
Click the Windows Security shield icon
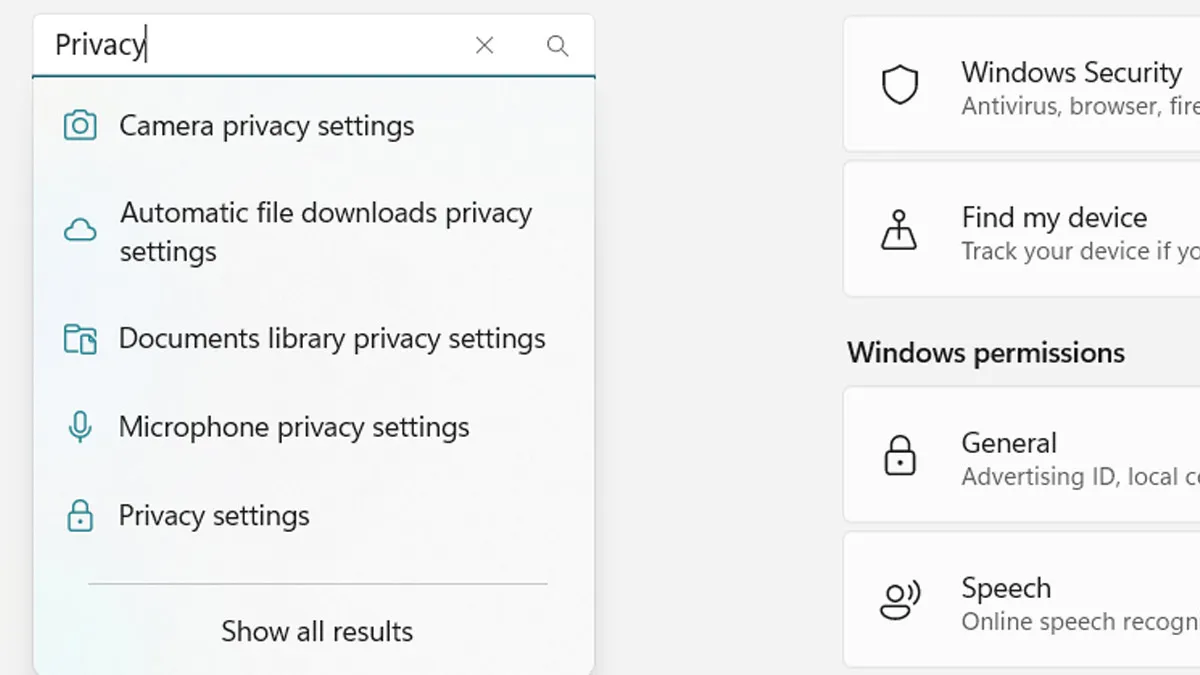pos(901,85)
